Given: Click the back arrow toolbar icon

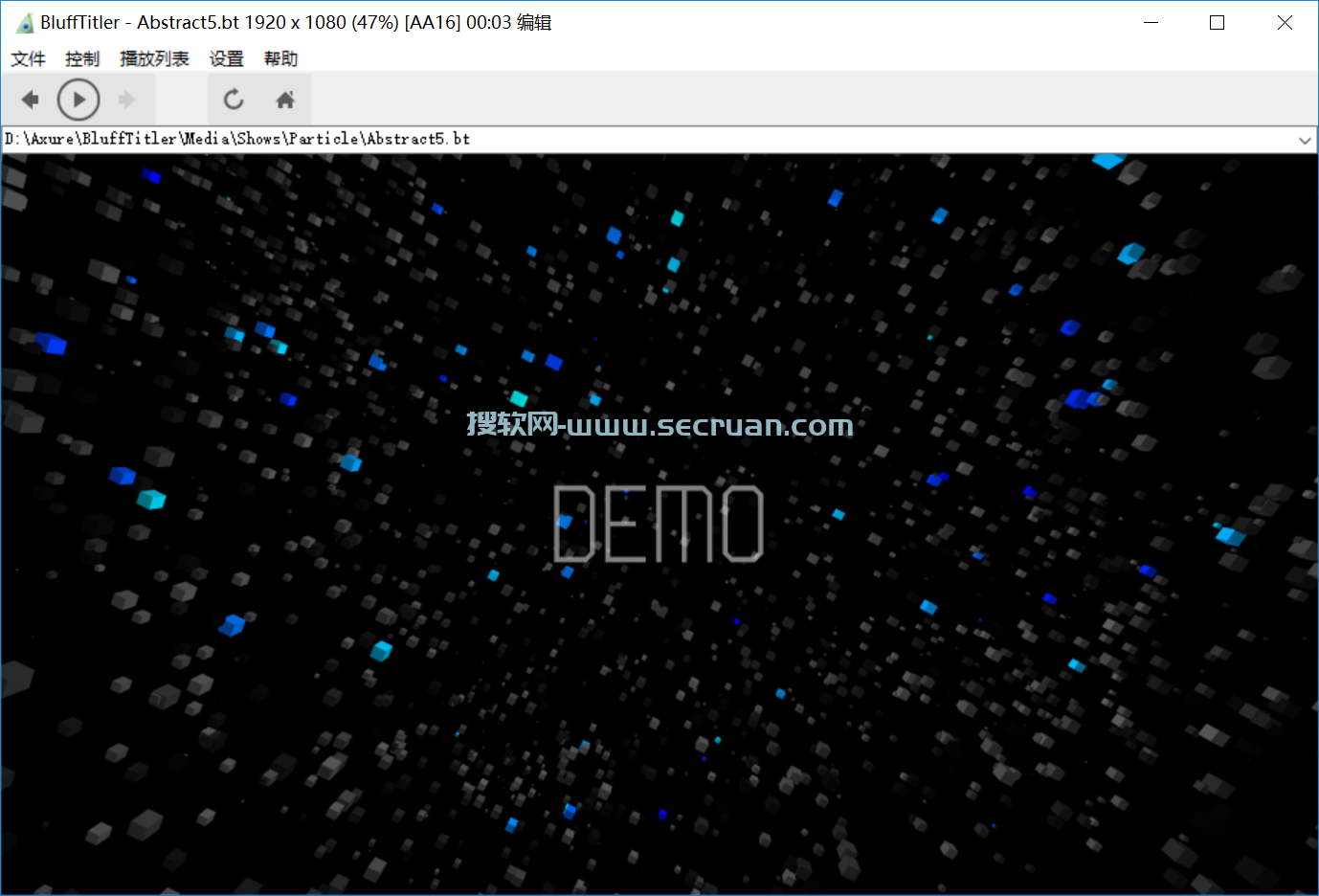Looking at the screenshot, I should (x=31, y=100).
